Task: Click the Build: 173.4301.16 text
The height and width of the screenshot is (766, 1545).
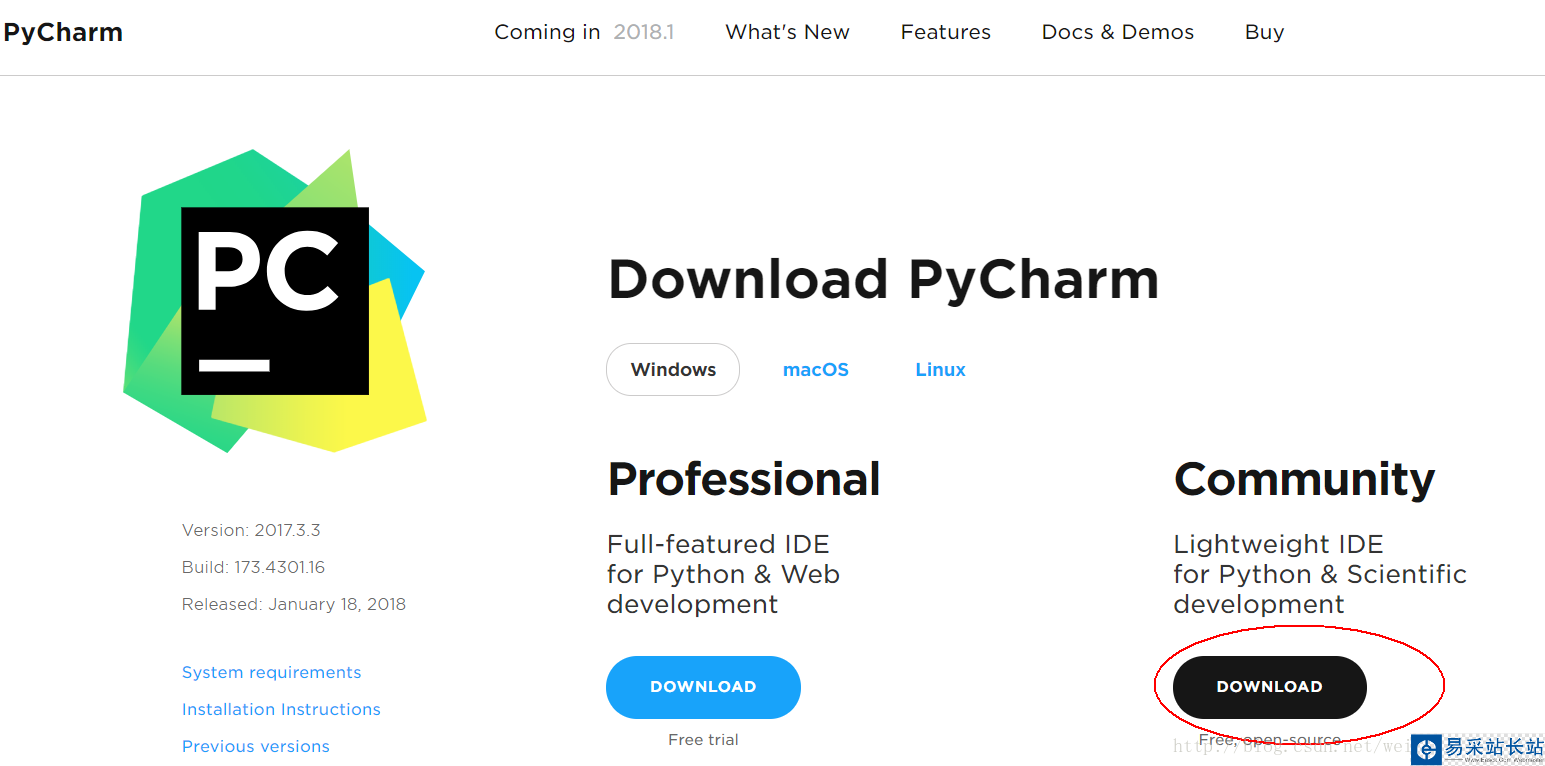Action: point(253,567)
